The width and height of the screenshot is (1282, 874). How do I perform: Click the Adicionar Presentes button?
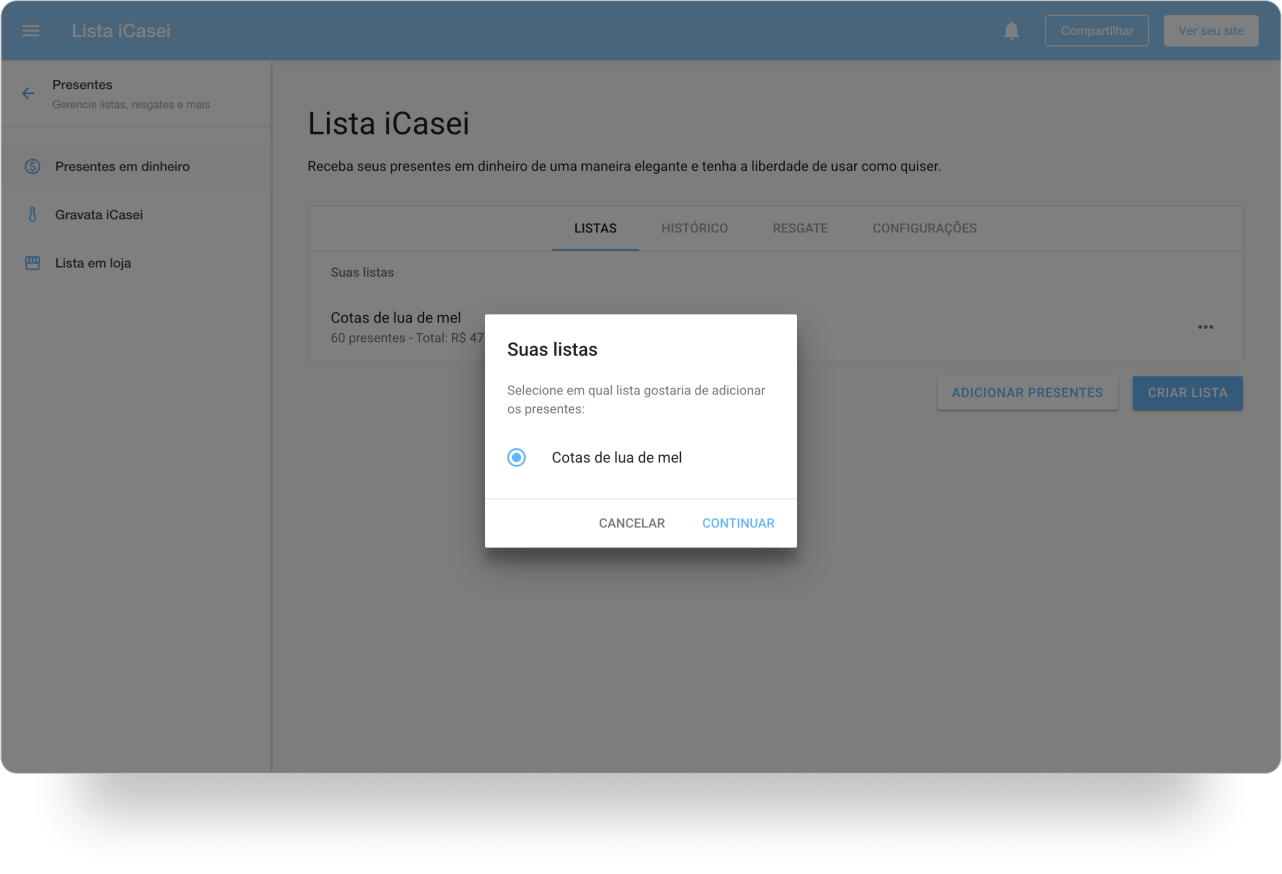pos(1027,393)
